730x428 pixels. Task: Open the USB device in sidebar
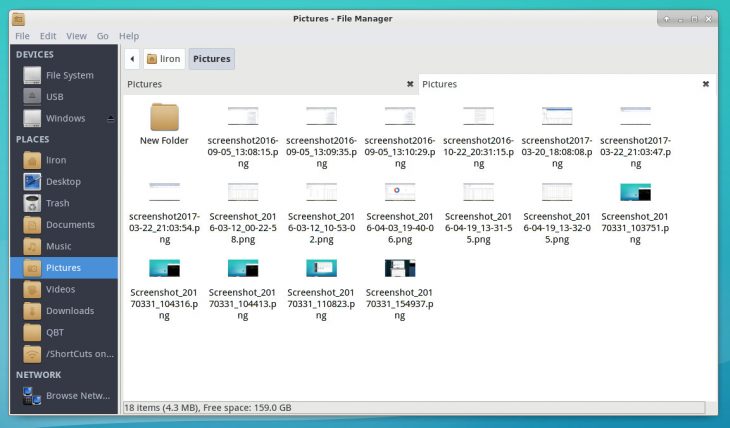coord(64,97)
